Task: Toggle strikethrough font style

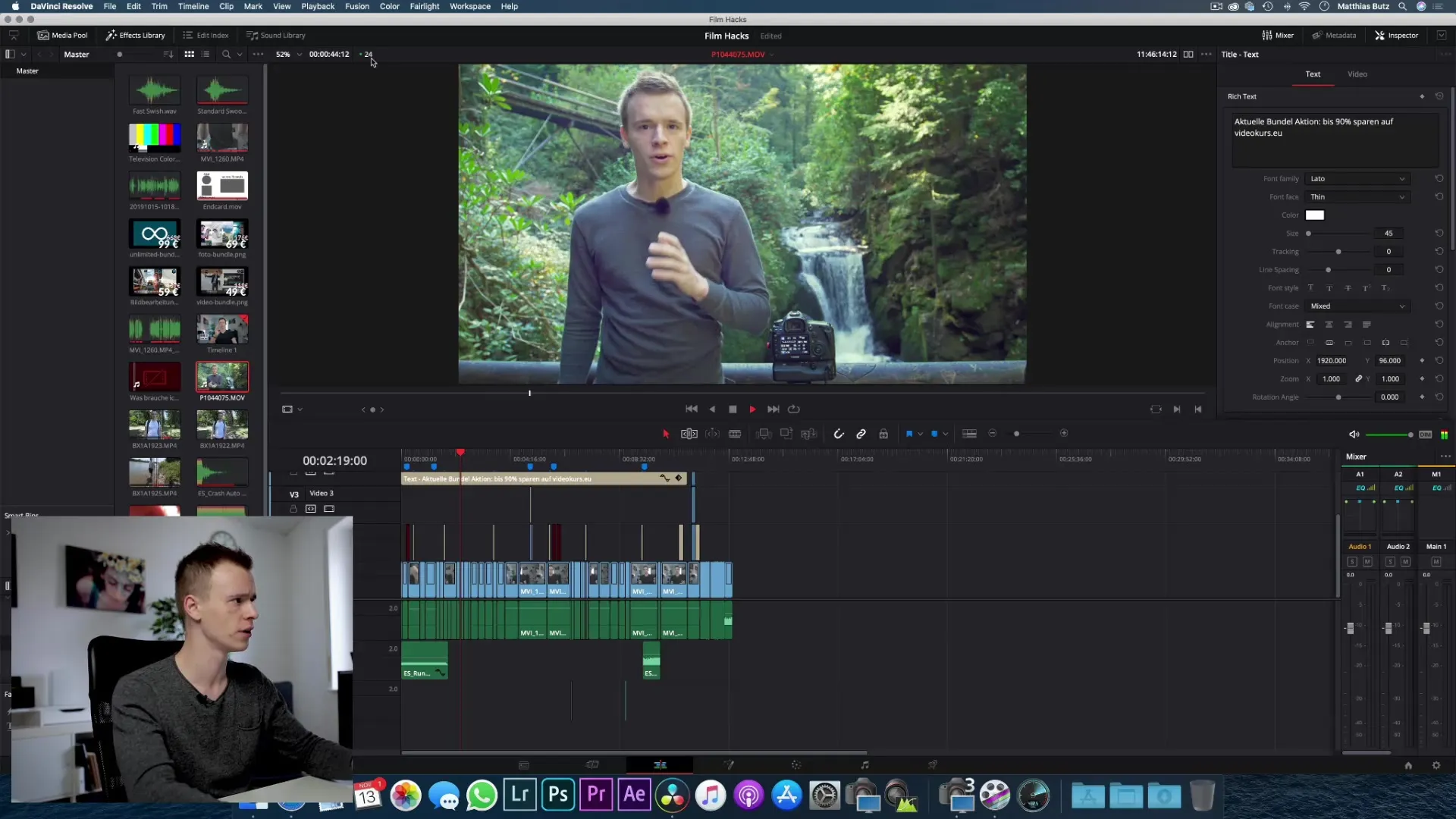Action: (1348, 288)
